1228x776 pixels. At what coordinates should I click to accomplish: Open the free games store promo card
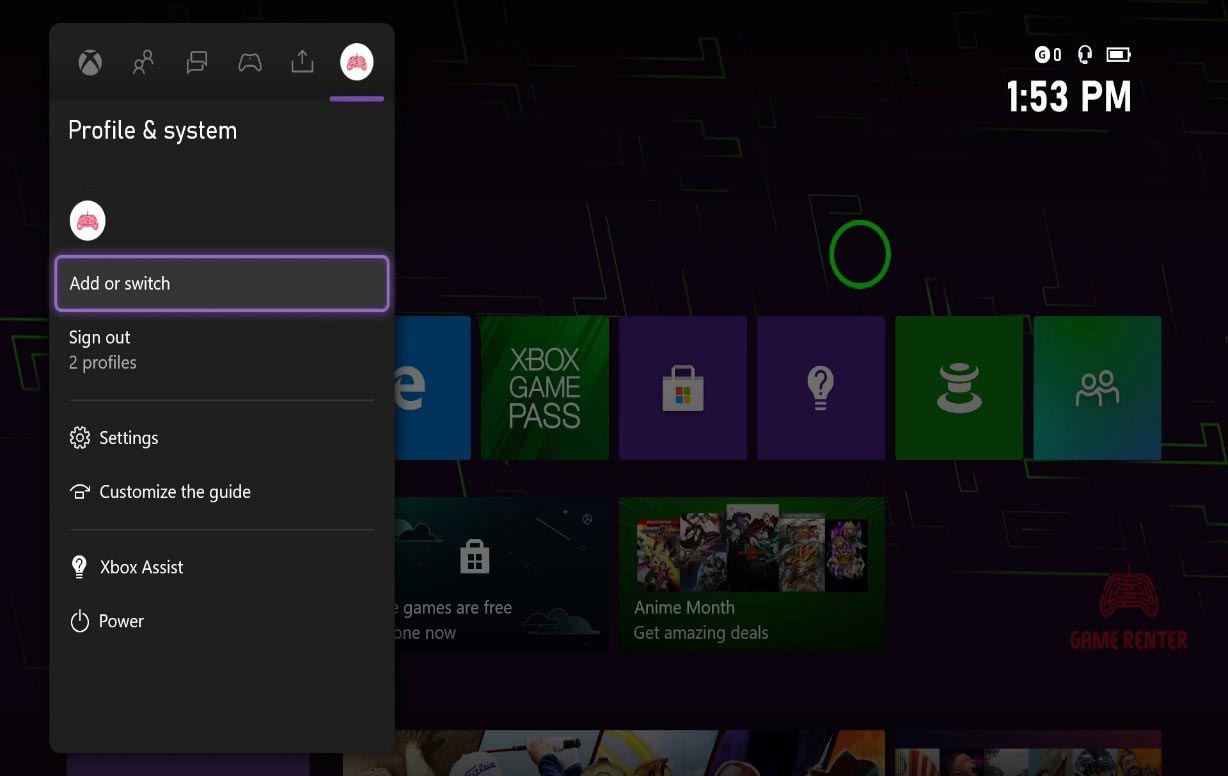(501, 574)
